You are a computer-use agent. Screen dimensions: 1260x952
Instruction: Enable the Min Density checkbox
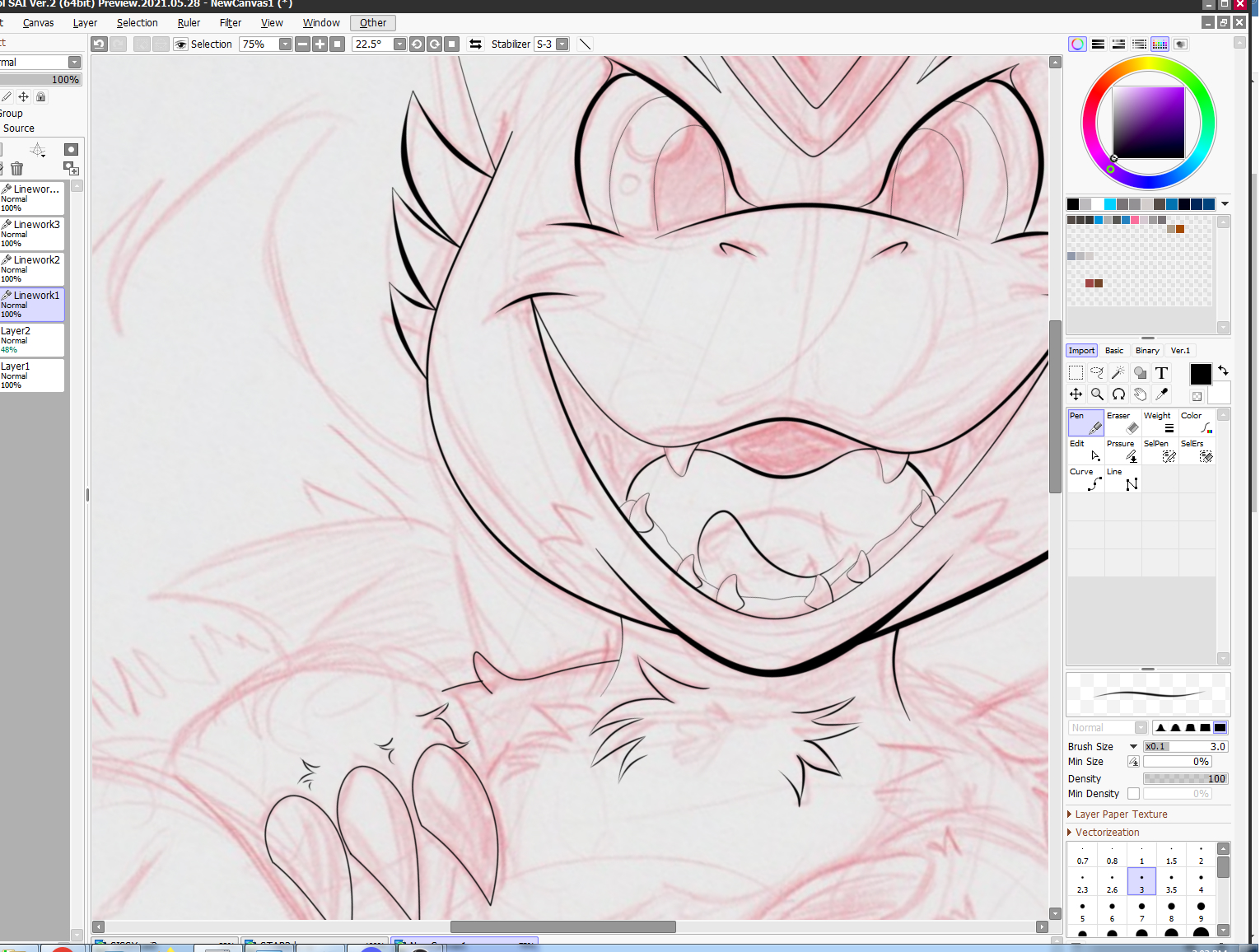click(x=1133, y=794)
